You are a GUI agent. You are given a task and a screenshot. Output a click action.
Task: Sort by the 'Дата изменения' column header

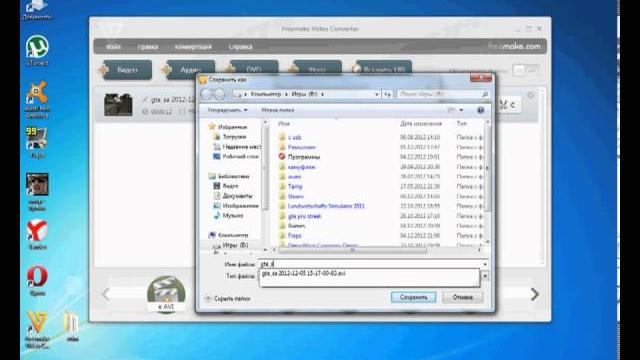[421, 123]
